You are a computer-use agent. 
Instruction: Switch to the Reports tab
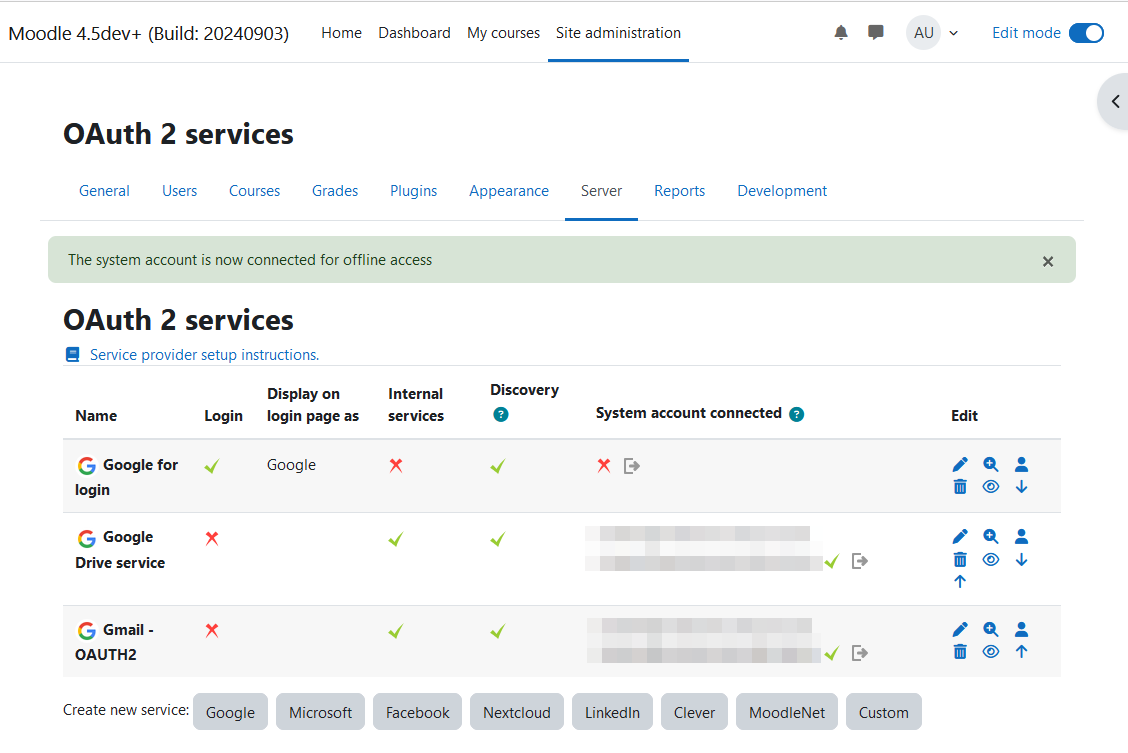click(679, 191)
